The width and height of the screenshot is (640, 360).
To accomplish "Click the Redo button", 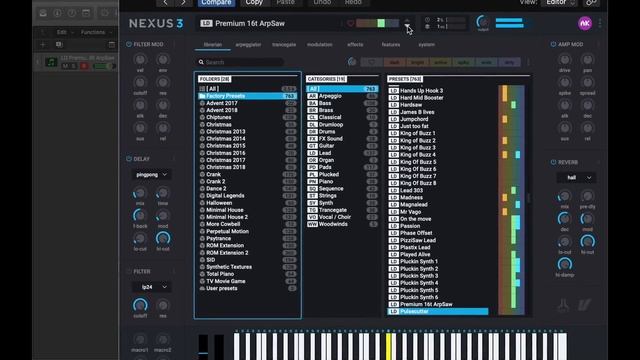I will click(353, 2).
